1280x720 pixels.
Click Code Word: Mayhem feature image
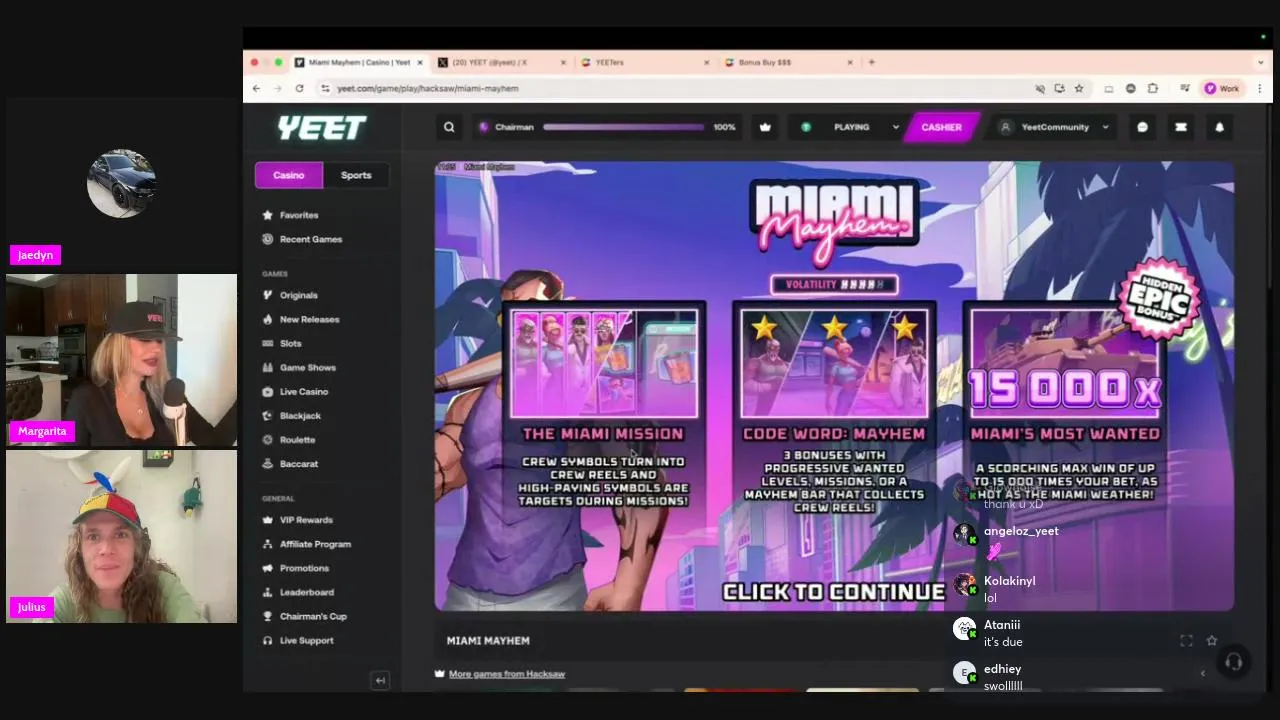[x=834, y=363]
